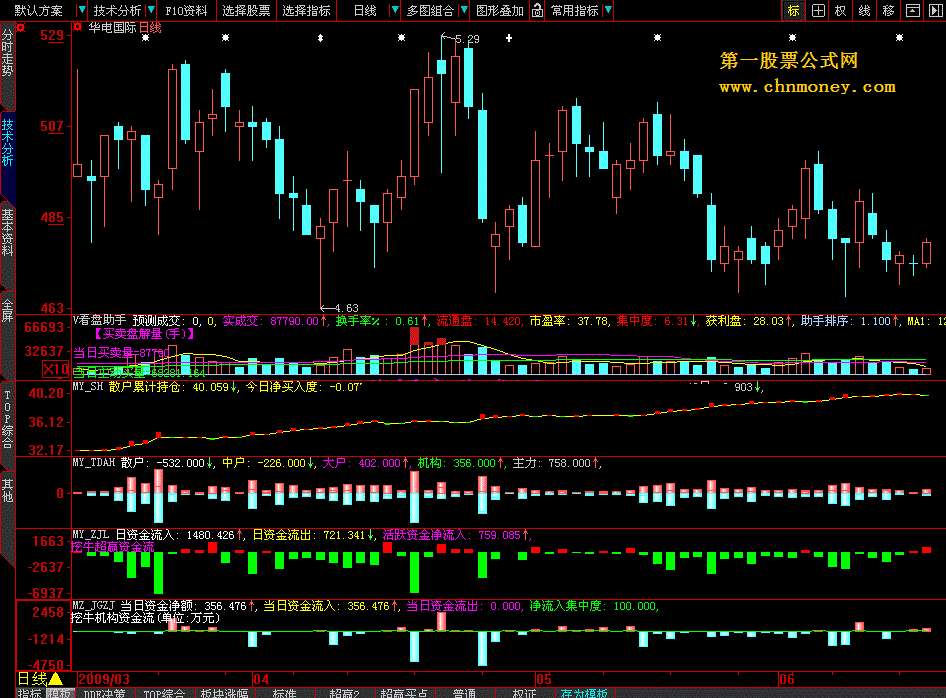Click the 图形叠加 overlay button
This screenshot has height=698, width=946.
(500, 11)
